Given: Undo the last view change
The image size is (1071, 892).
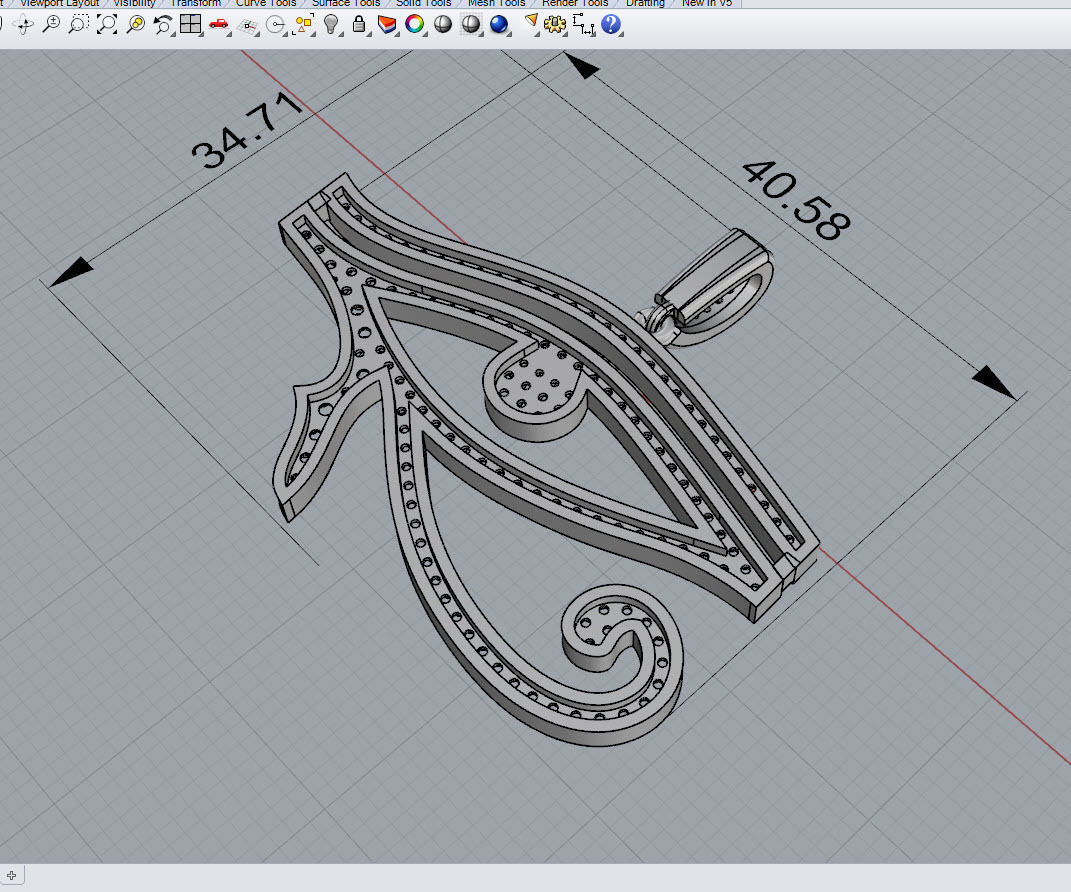Looking at the screenshot, I should [x=163, y=25].
